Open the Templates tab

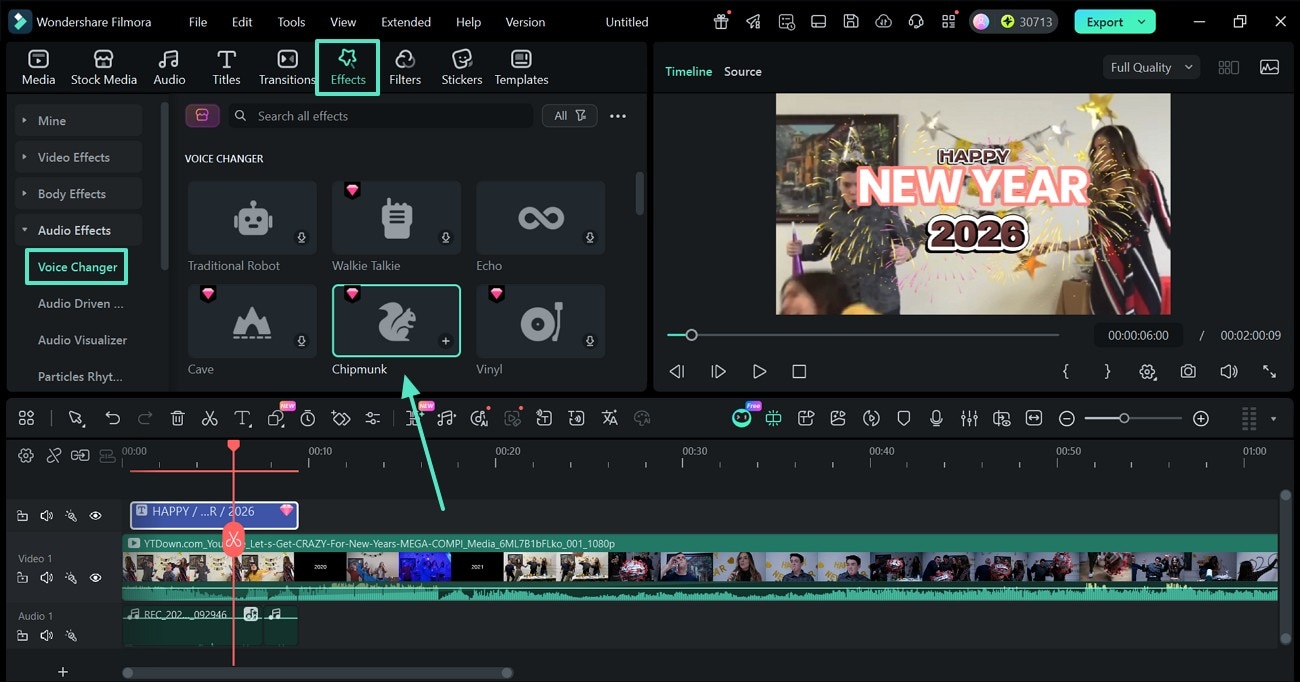click(x=521, y=67)
